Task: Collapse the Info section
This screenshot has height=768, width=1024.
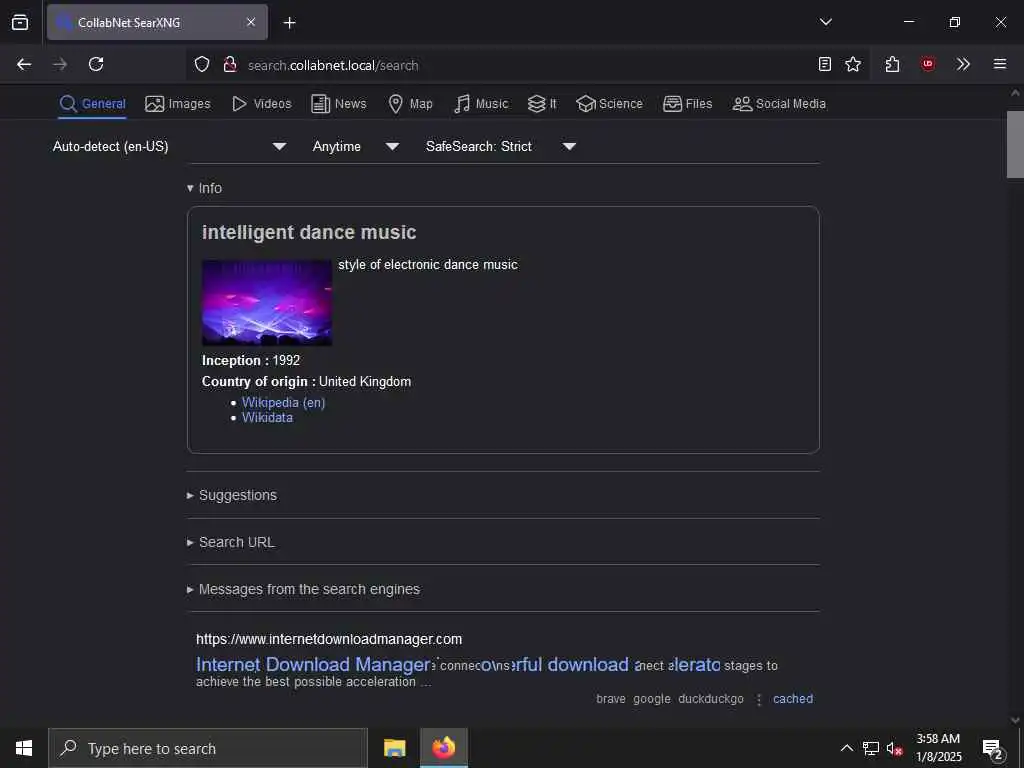Action: point(204,188)
